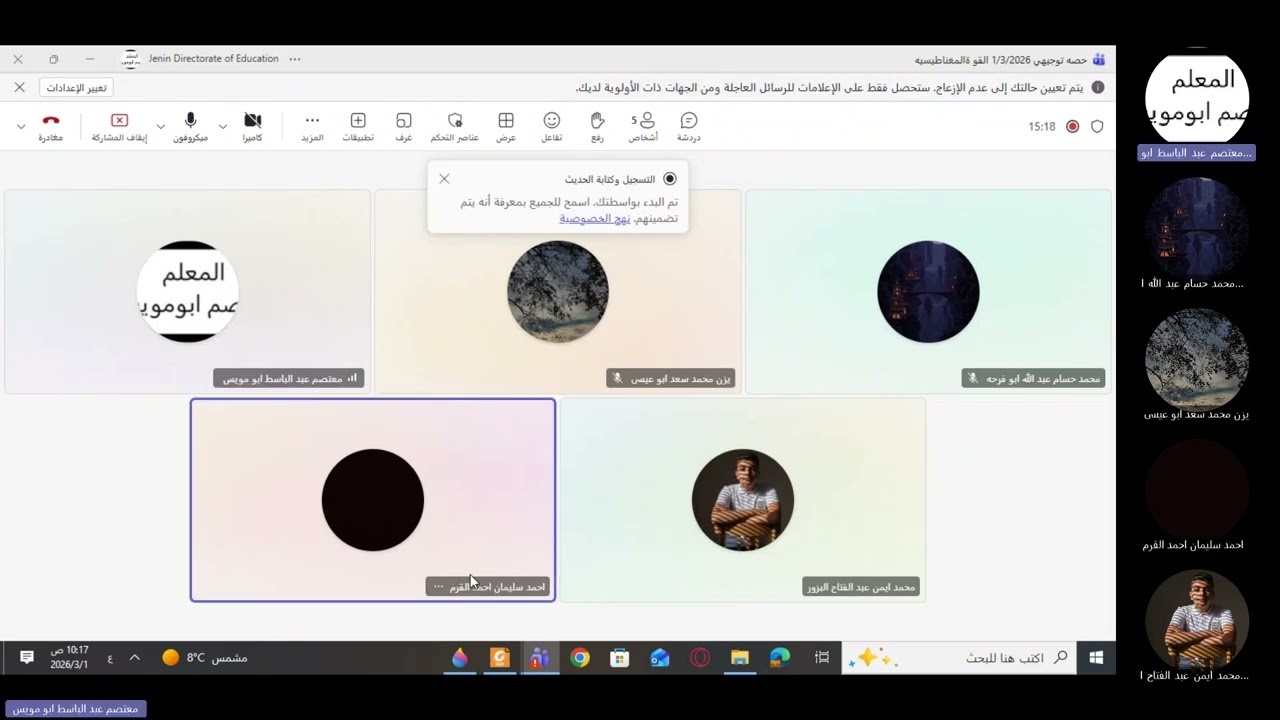
Task: Open the React (تفاعل) emoji menu
Action: click(x=551, y=127)
